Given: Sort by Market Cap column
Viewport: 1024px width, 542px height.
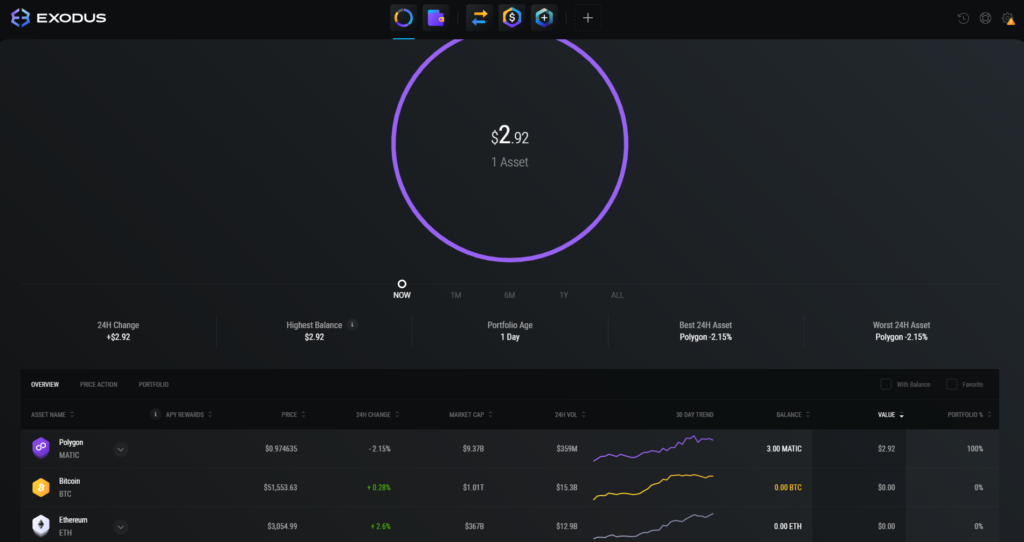Looking at the screenshot, I should [x=471, y=415].
